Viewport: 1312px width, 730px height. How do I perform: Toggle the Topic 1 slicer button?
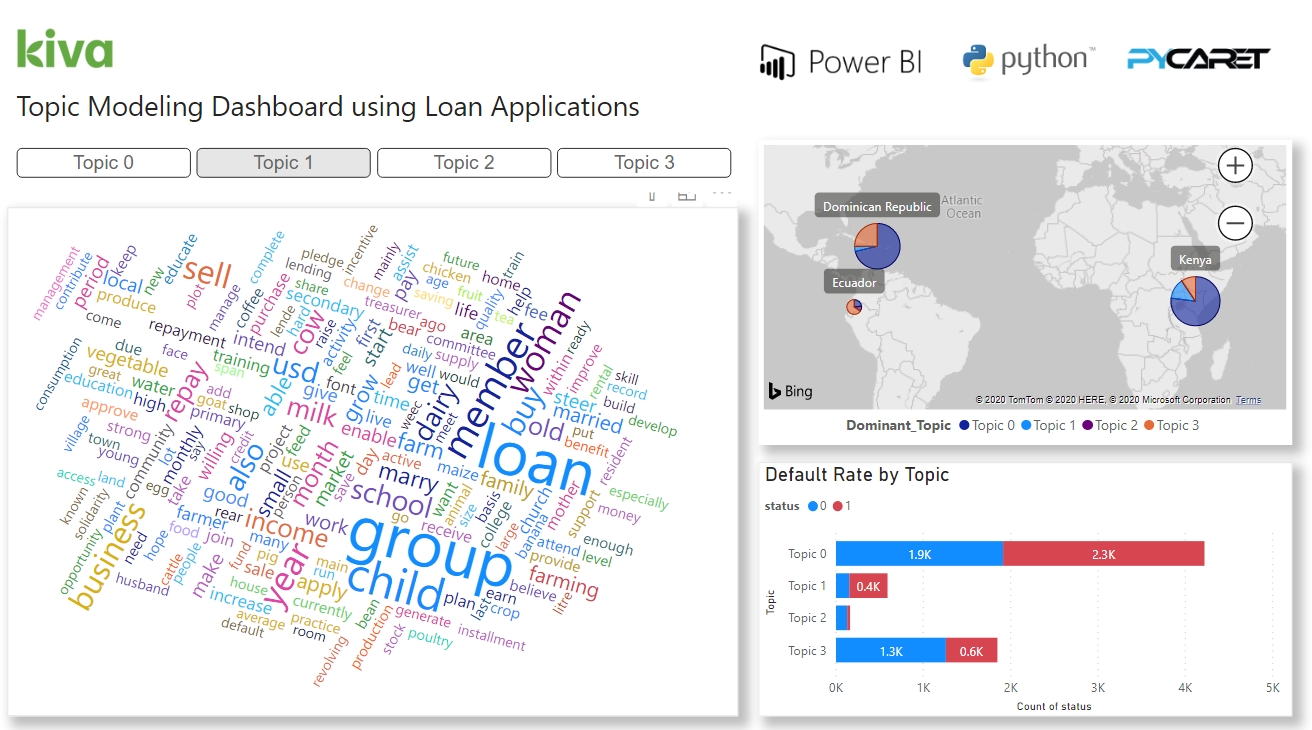pos(284,163)
